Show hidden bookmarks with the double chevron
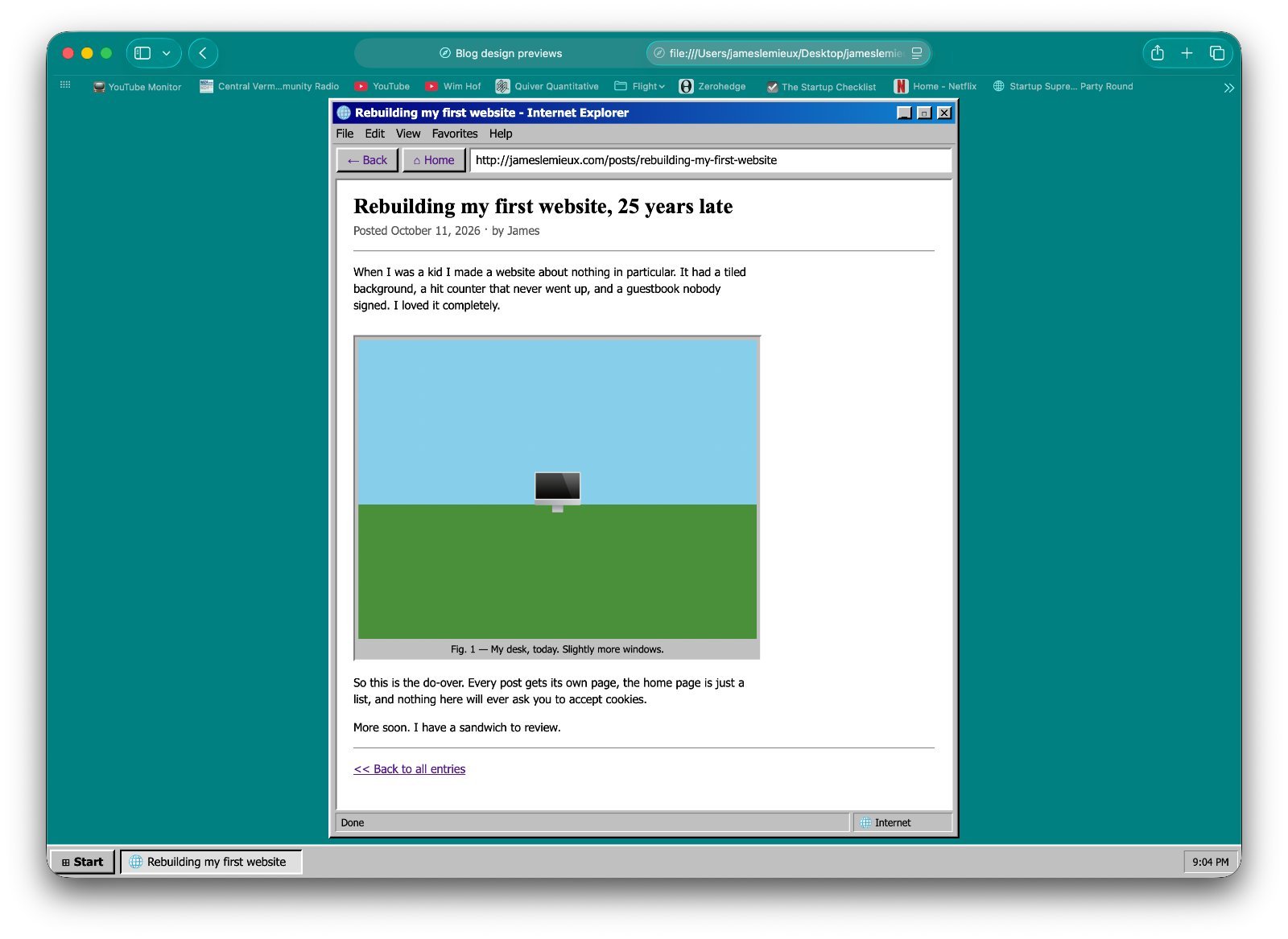This screenshot has height=939, width=1288. point(1228,88)
